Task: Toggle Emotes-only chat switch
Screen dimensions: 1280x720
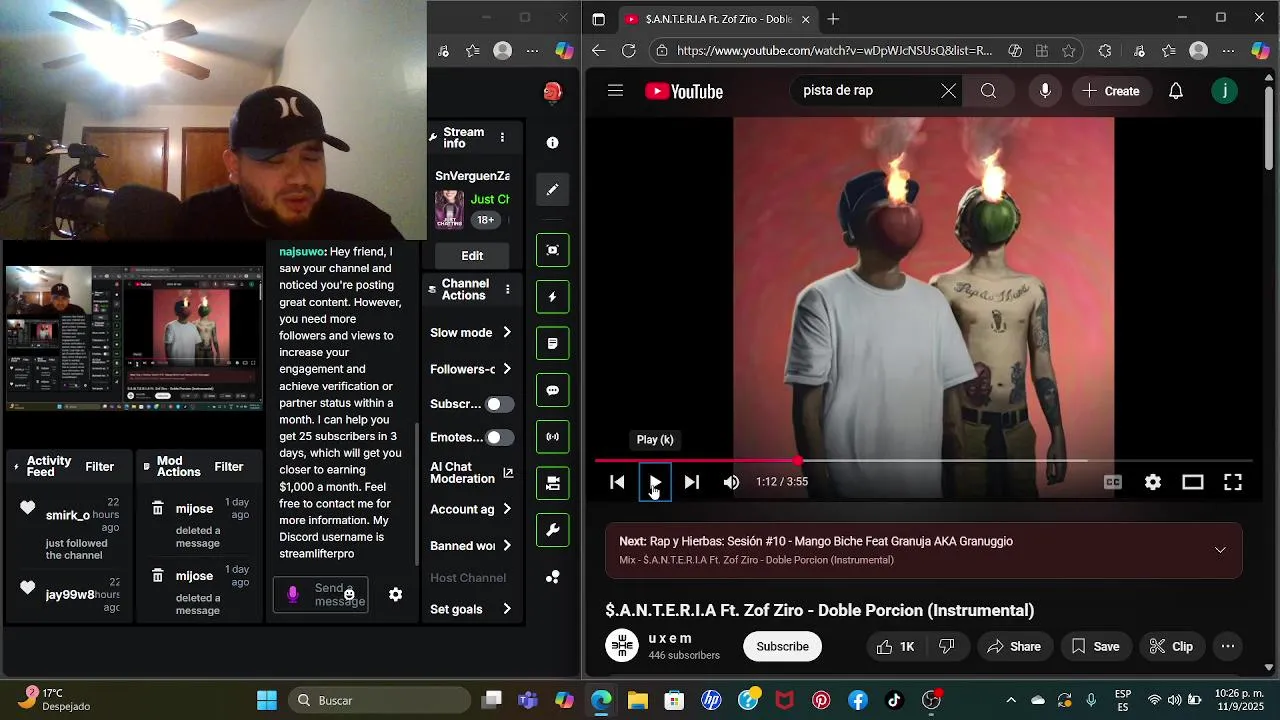Action: pos(499,437)
